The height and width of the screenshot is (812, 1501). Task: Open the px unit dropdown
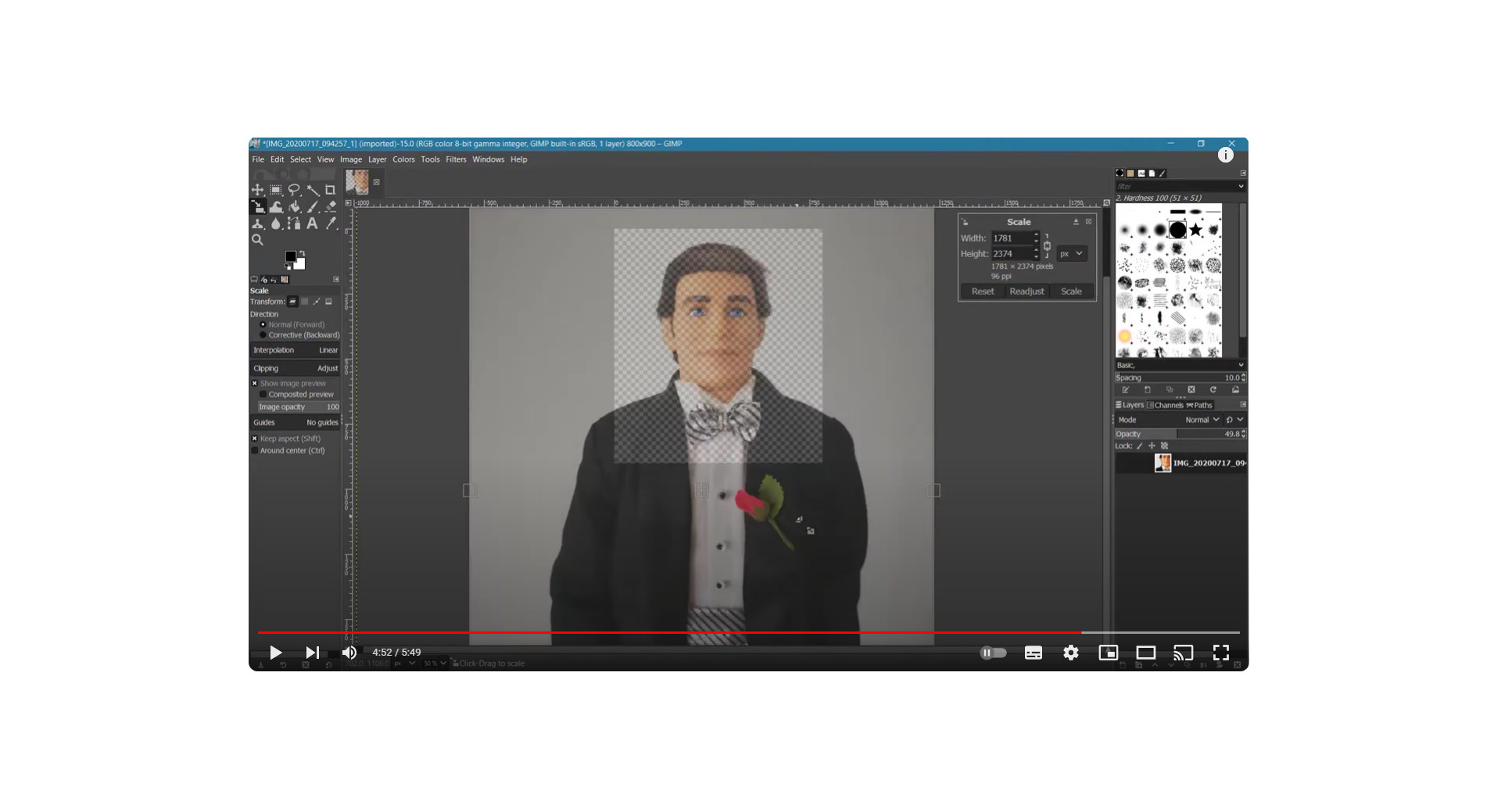pos(1071,254)
